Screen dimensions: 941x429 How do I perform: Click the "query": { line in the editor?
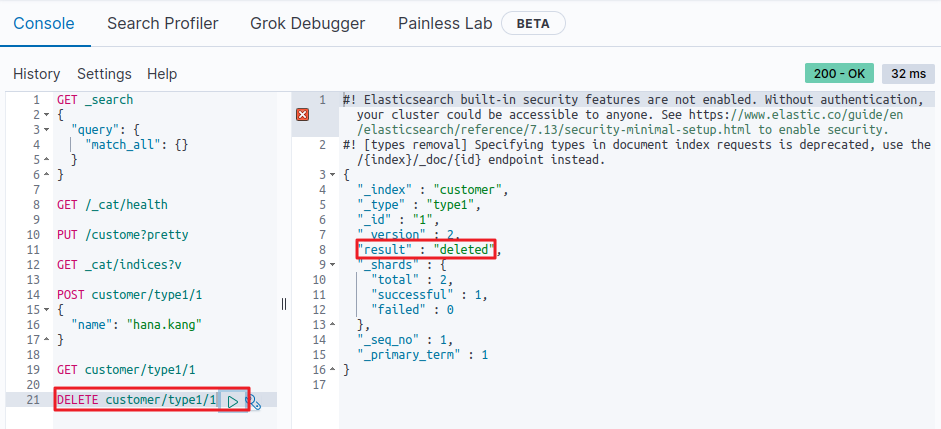tap(106, 130)
